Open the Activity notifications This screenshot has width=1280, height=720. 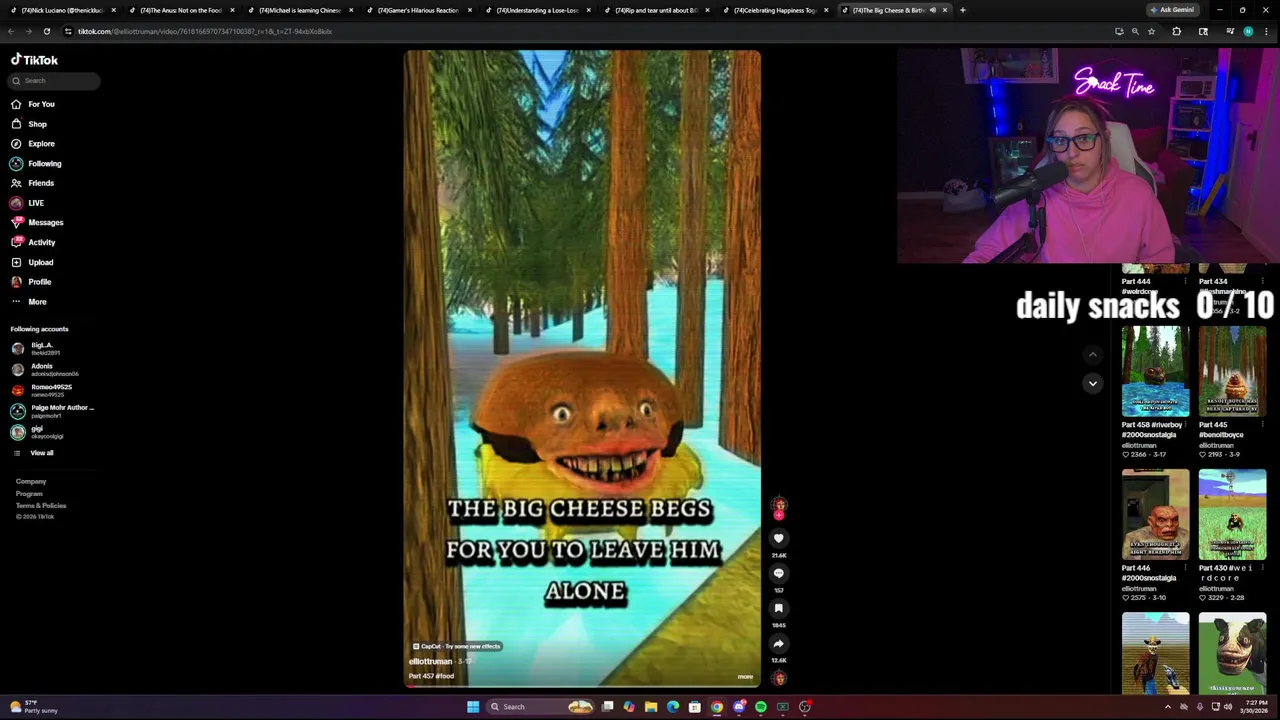[x=33, y=242]
